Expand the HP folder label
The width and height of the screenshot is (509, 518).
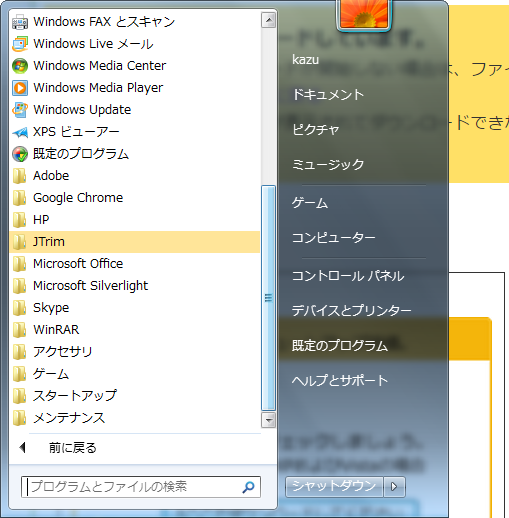coord(41,220)
